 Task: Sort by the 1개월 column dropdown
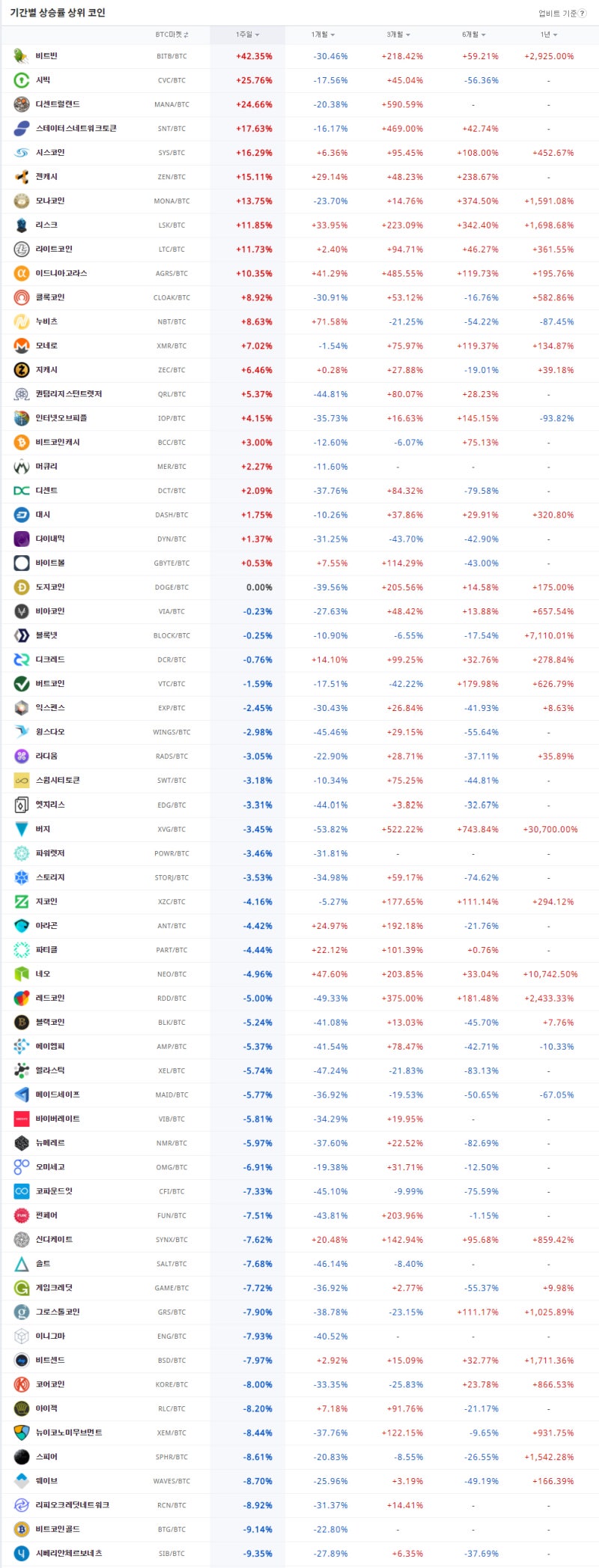(x=323, y=34)
